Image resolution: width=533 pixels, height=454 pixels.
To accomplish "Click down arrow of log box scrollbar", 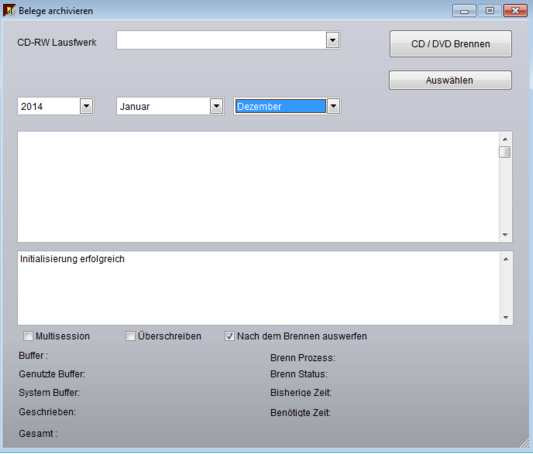I will (x=506, y=317).
